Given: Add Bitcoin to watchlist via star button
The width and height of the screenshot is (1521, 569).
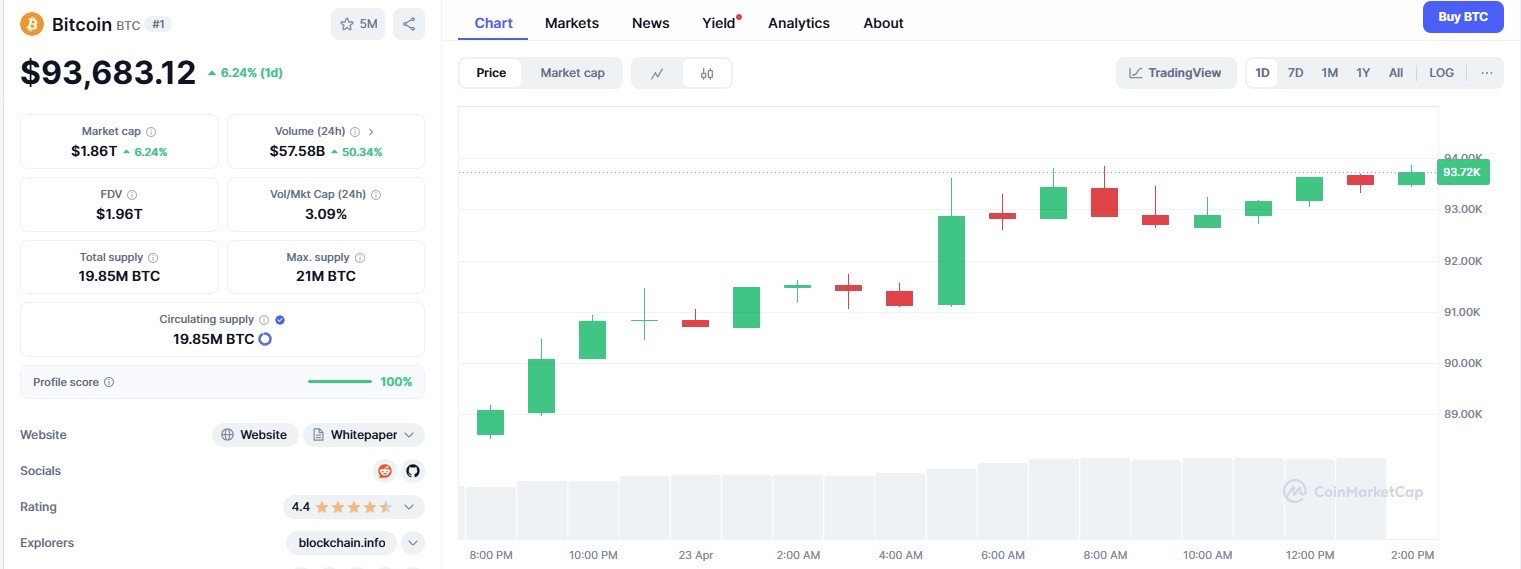Looking at the screenshot, I should [x=358, y=24].
